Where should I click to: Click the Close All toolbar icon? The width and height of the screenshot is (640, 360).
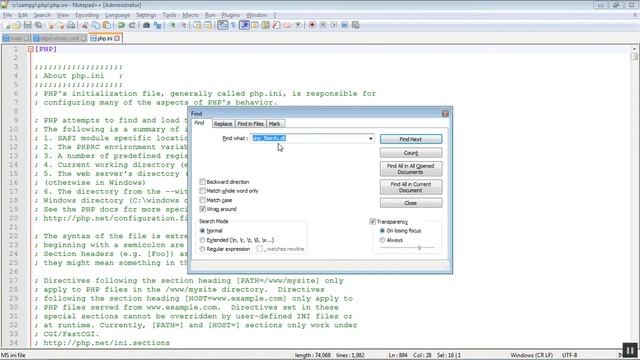click(x=61, y=25)
